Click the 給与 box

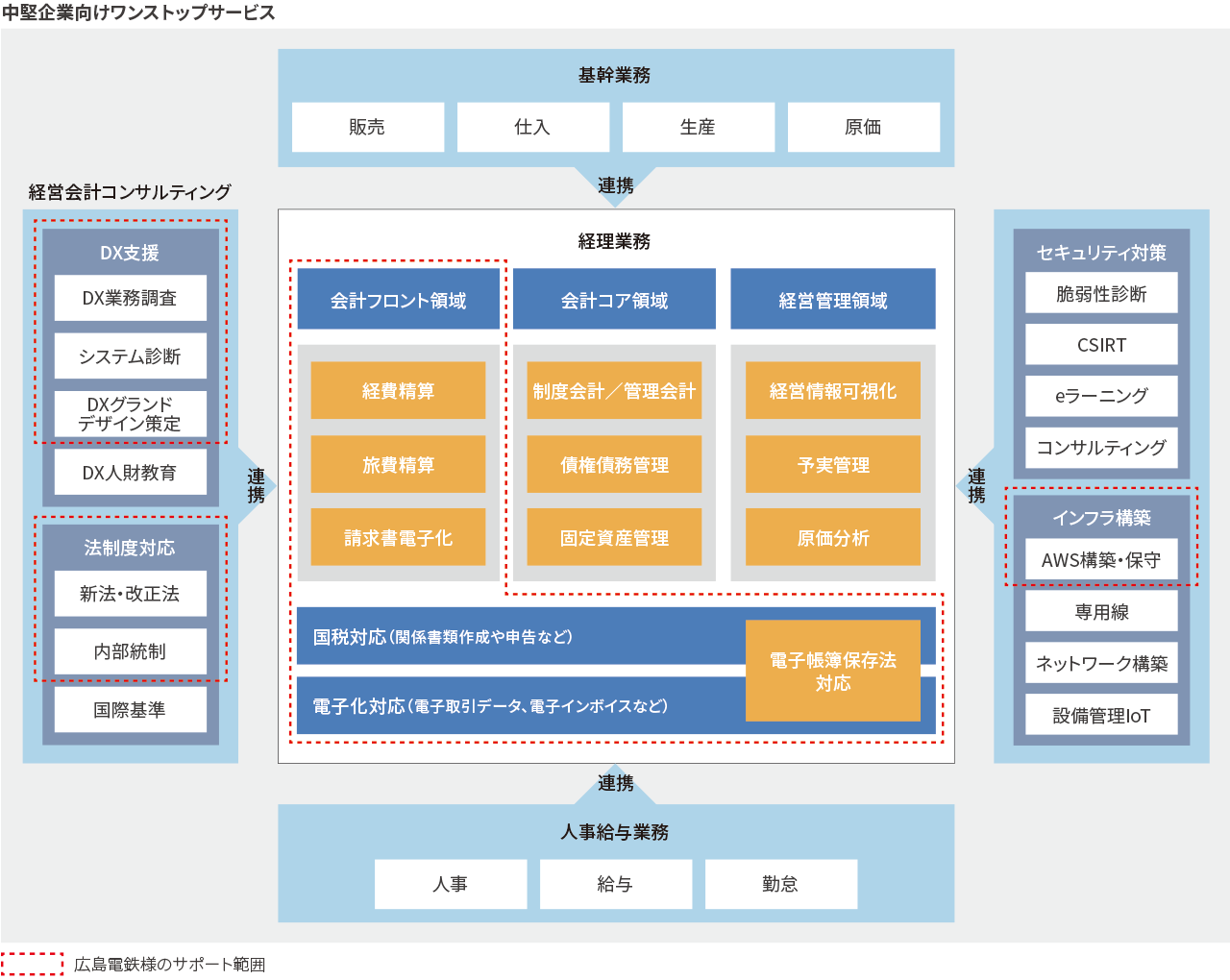[x=616, y=884]
